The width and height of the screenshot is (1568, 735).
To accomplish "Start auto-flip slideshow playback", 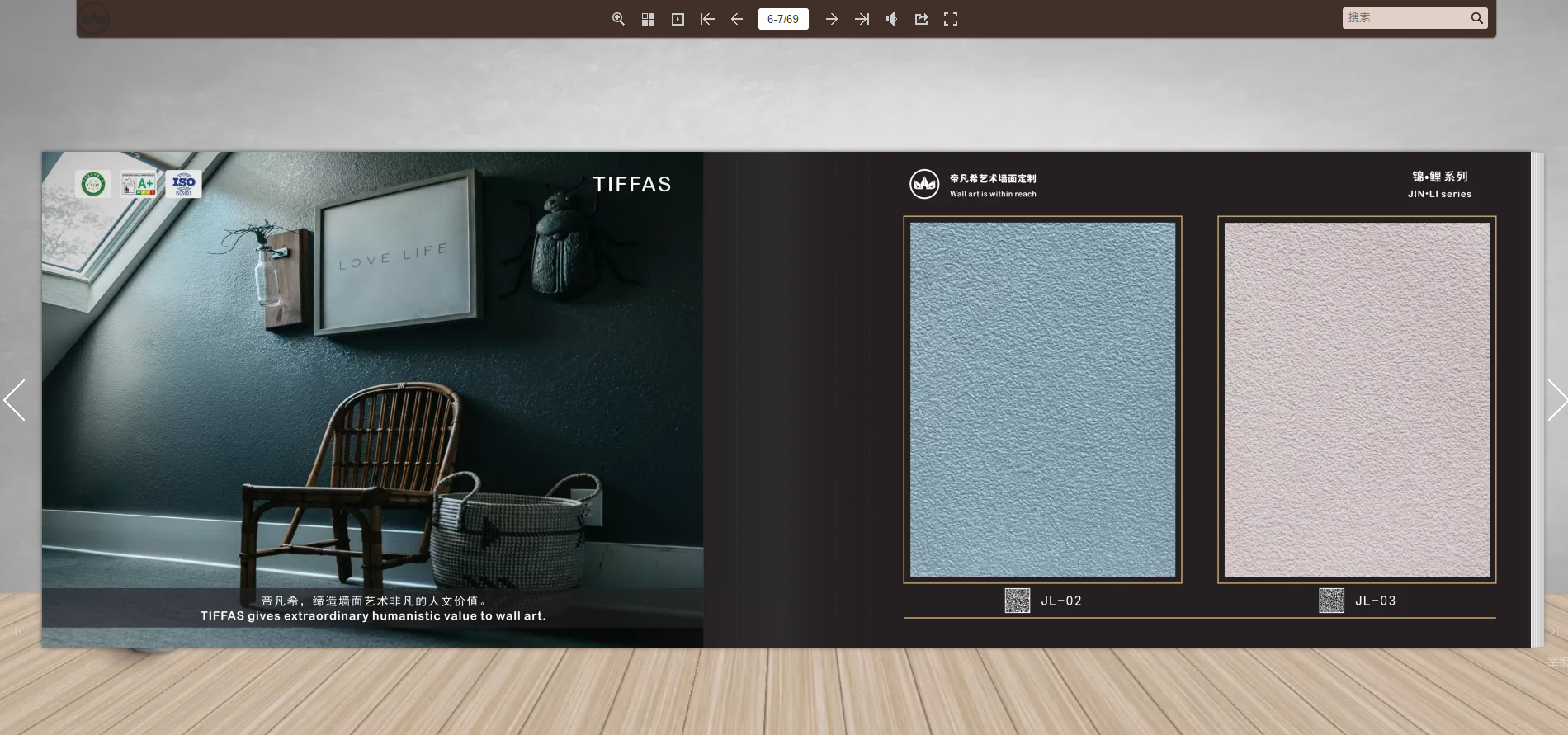I will (678, 19).
